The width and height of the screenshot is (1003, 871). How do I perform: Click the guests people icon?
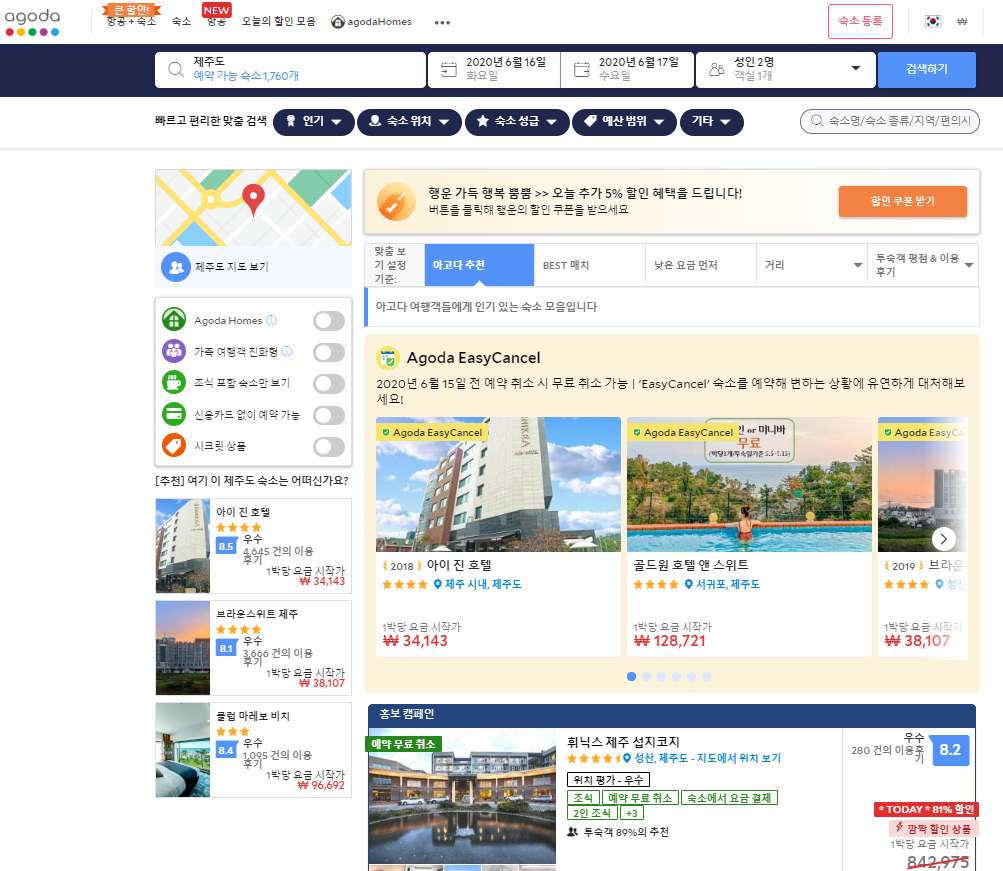tap(717, 69)
